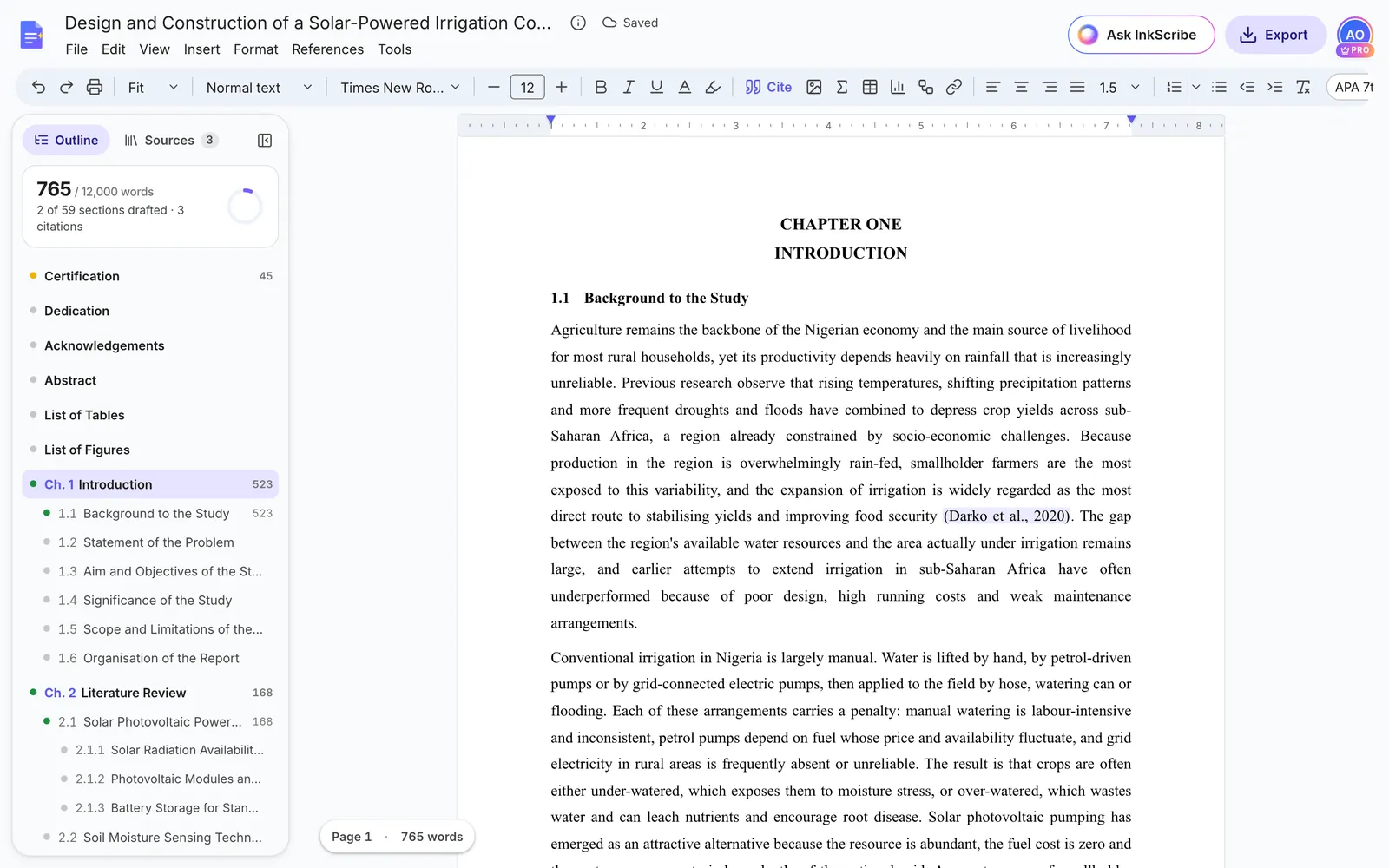
Task: Insert a chart
Action: point(898,87)
